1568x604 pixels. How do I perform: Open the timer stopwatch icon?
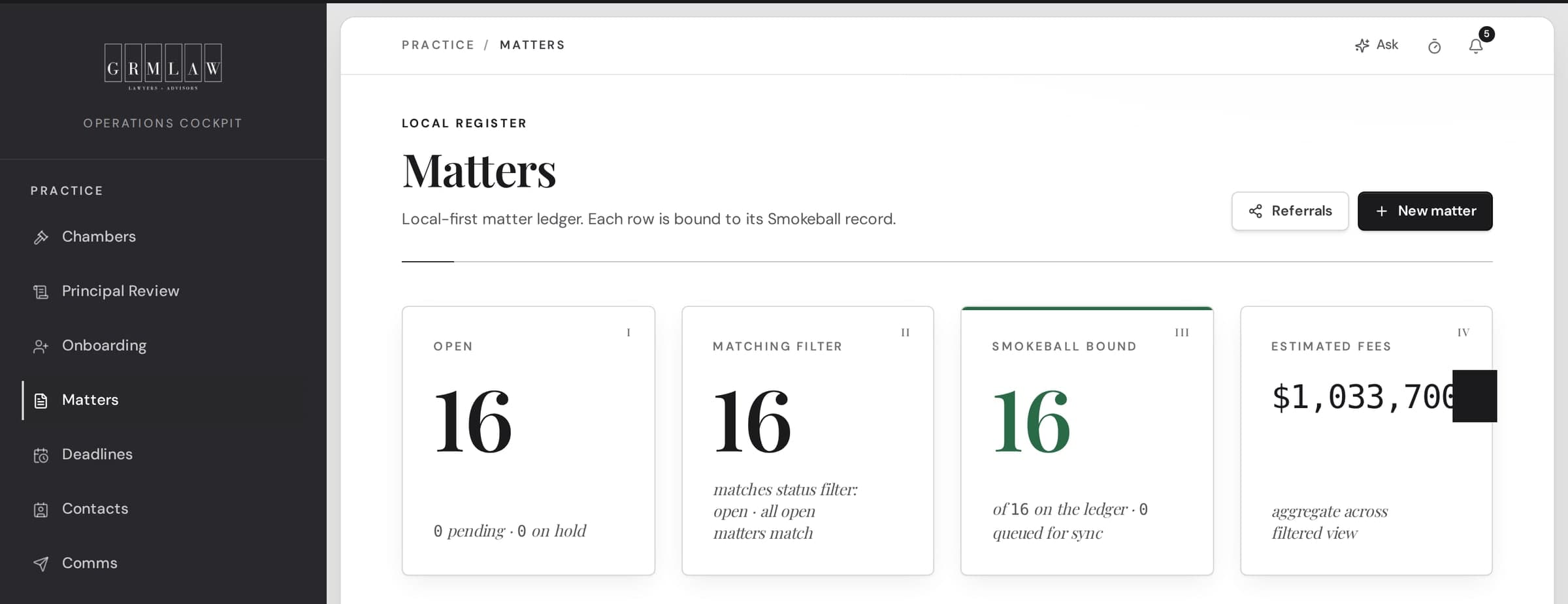pyautogui.click(x=1434, y=46)
